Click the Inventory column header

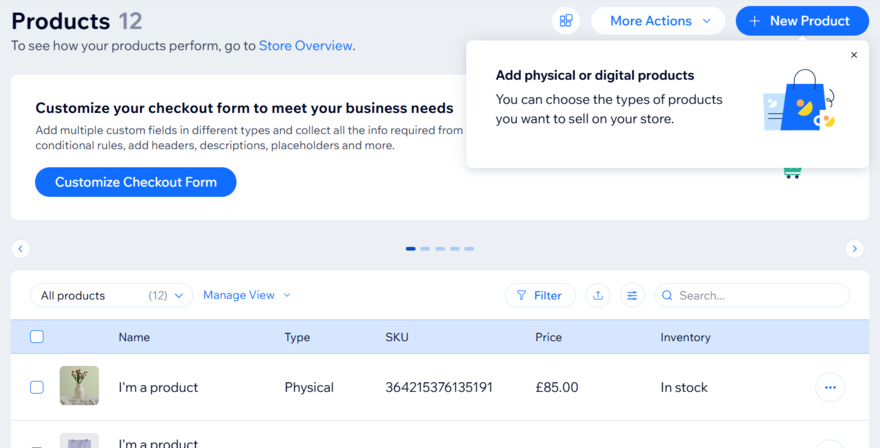click(685, 337)
